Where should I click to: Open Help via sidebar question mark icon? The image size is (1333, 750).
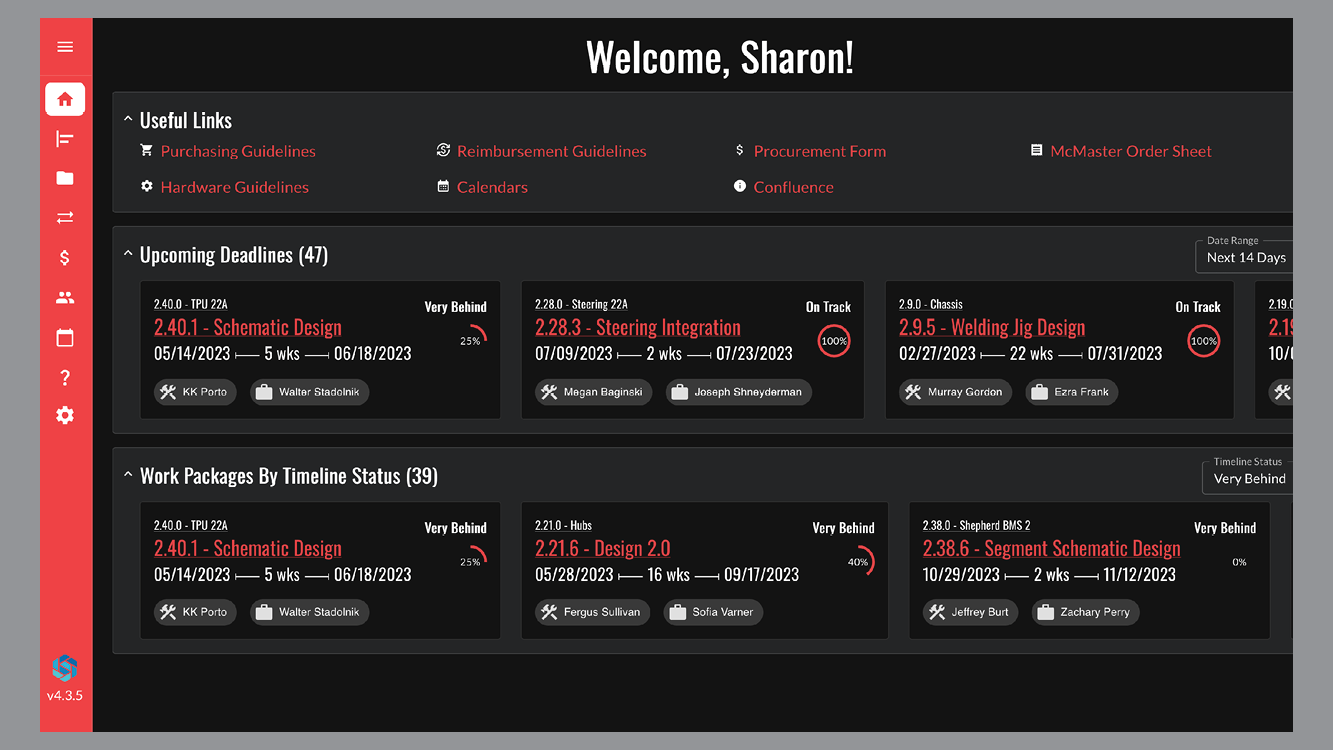point(65,378)
